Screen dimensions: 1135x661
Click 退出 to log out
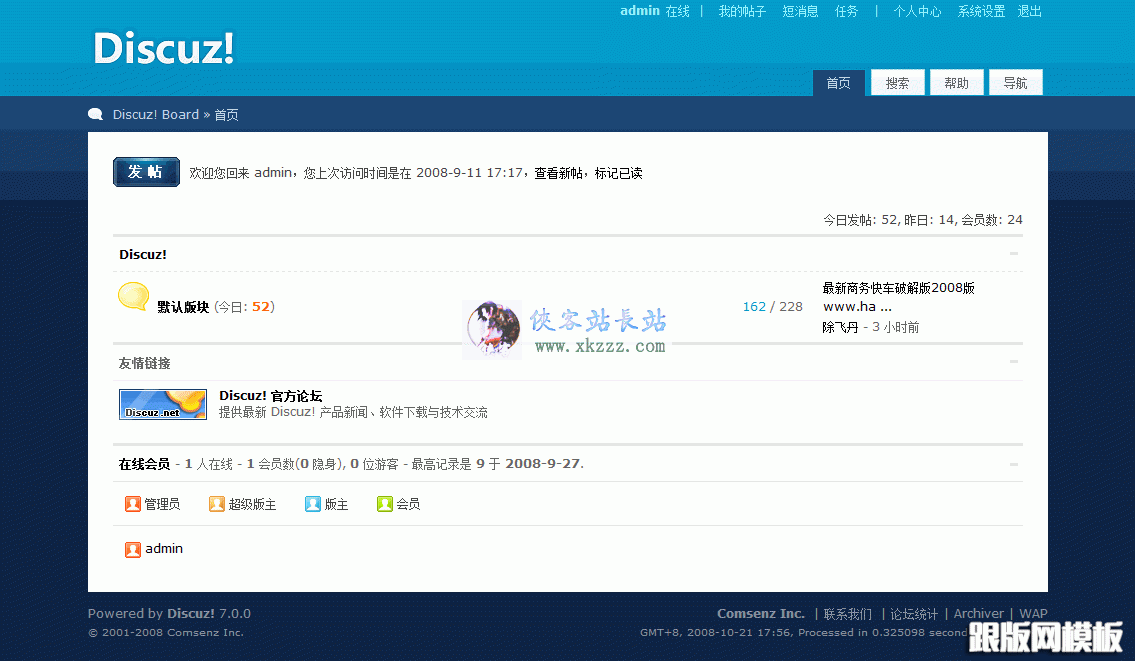[x=1029, y=11]
